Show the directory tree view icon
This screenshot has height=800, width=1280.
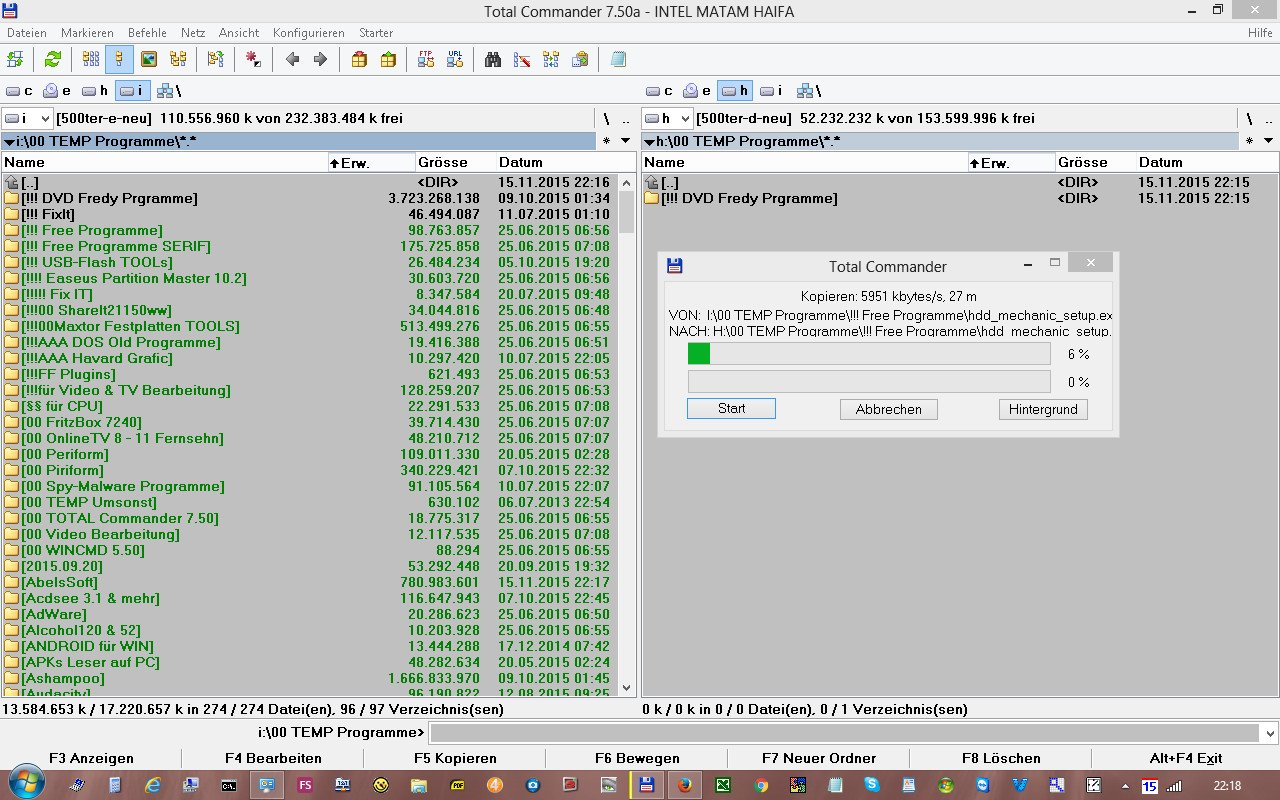[x=178, y=60]
